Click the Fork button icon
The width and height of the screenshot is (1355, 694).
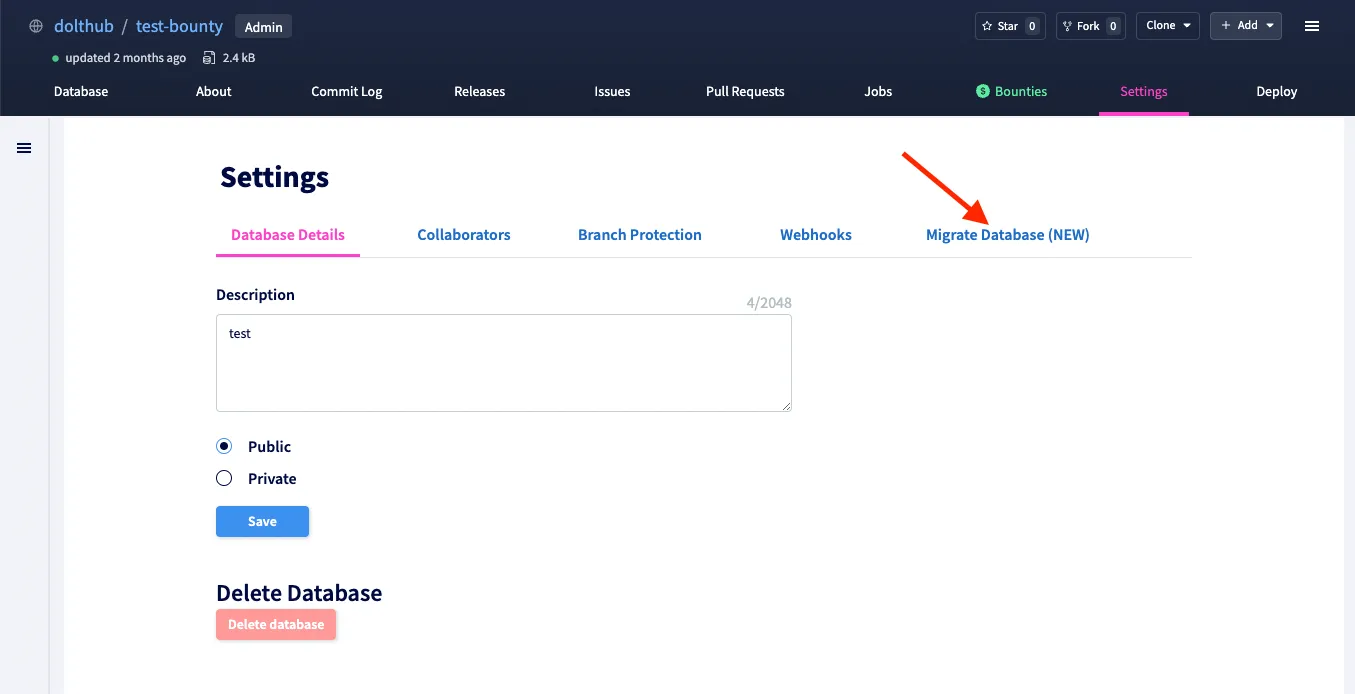click(x=1068, y=26)
